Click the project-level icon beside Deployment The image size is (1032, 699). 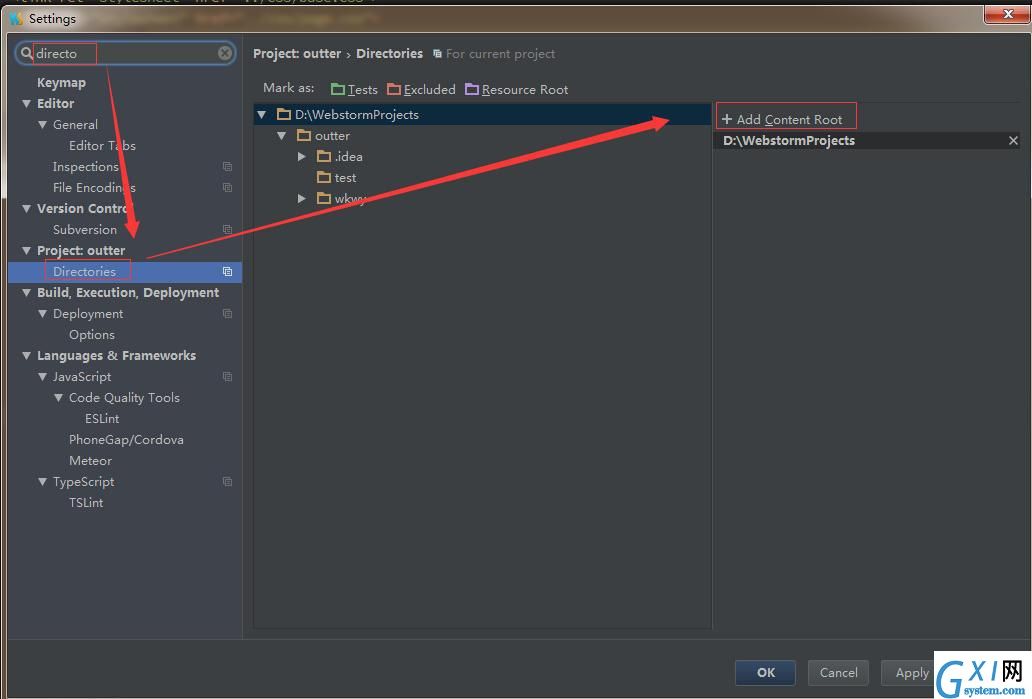(x=227, y=314)
